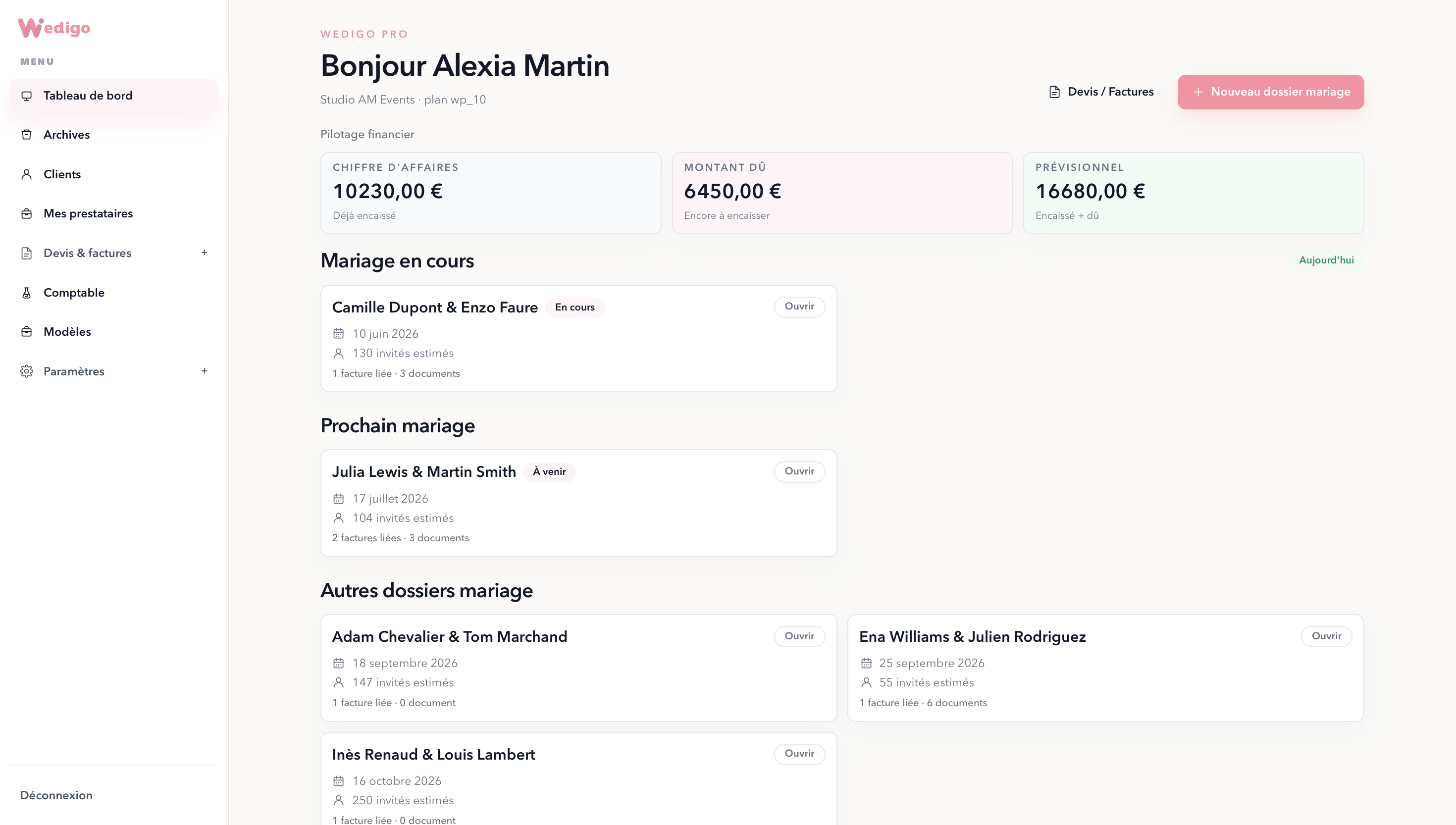Click calendar icon next to 16 octobre 2026

coord(339,781)
